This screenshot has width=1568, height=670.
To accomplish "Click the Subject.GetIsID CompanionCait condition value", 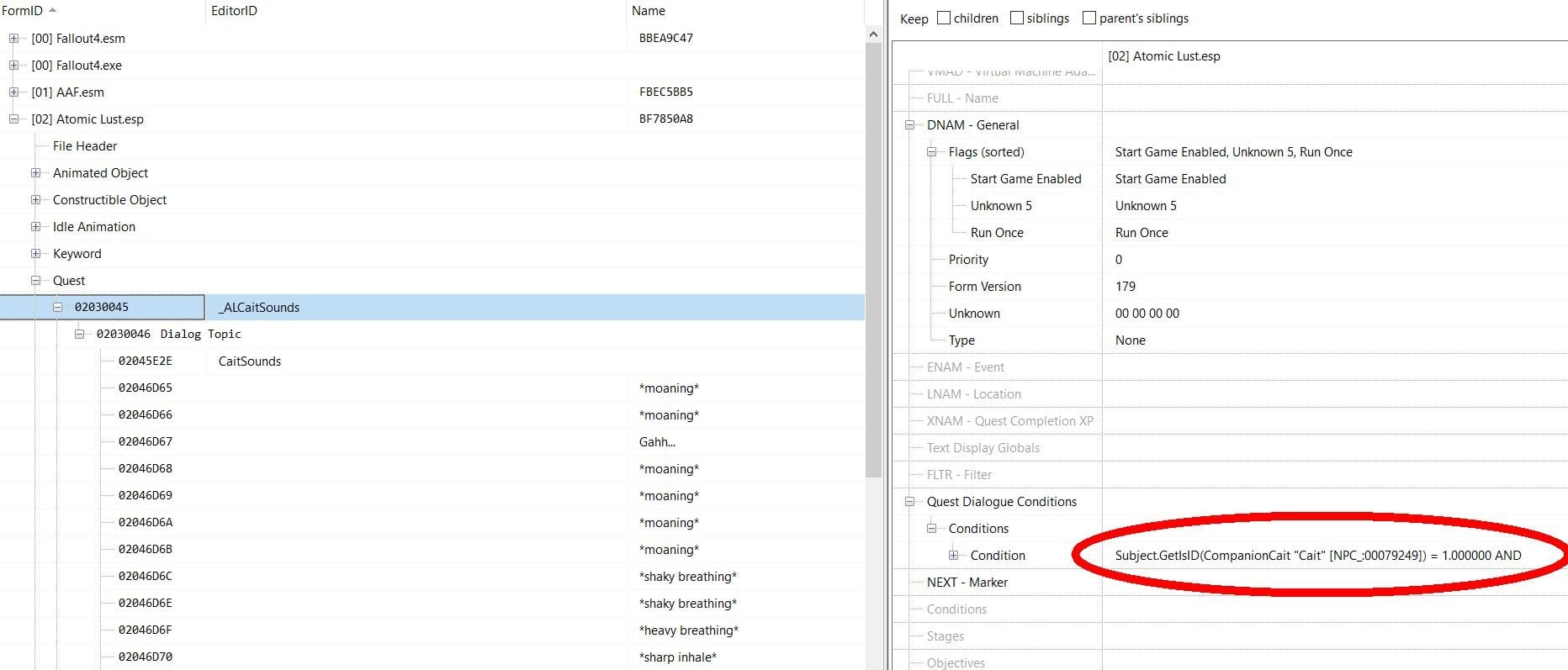I will [x=1318, y=556].
